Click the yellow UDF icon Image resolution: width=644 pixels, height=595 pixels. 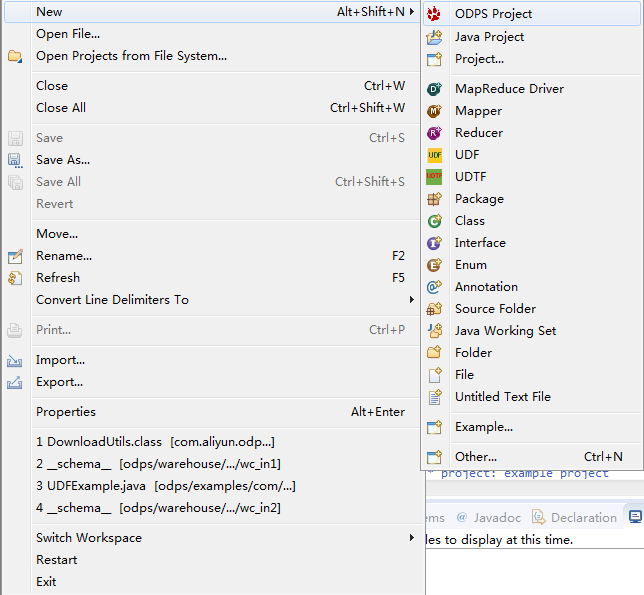tap(435, 155)
